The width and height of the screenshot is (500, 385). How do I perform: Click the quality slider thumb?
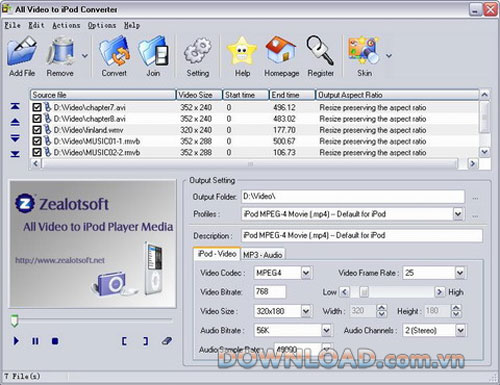coord(364,292)
